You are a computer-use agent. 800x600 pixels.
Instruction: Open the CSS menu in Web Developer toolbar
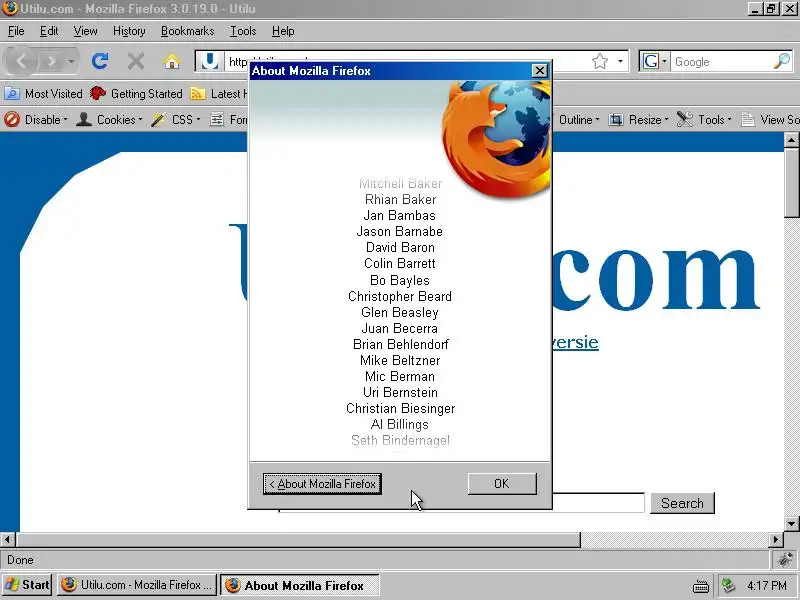click(176, 119)
